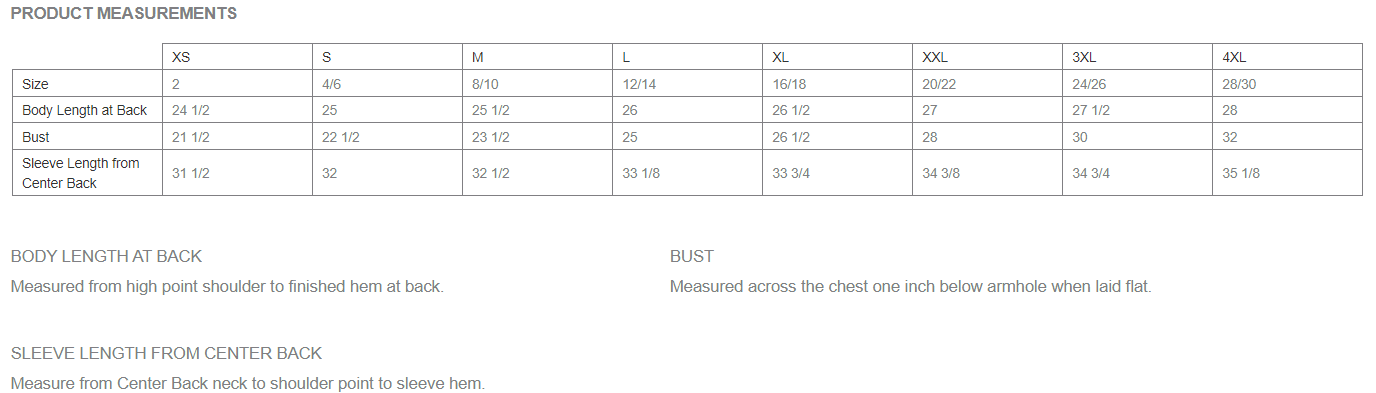Click the BUST section heading below table
The height and width of the screenshot is (393, 1376).
pos(692,257)
